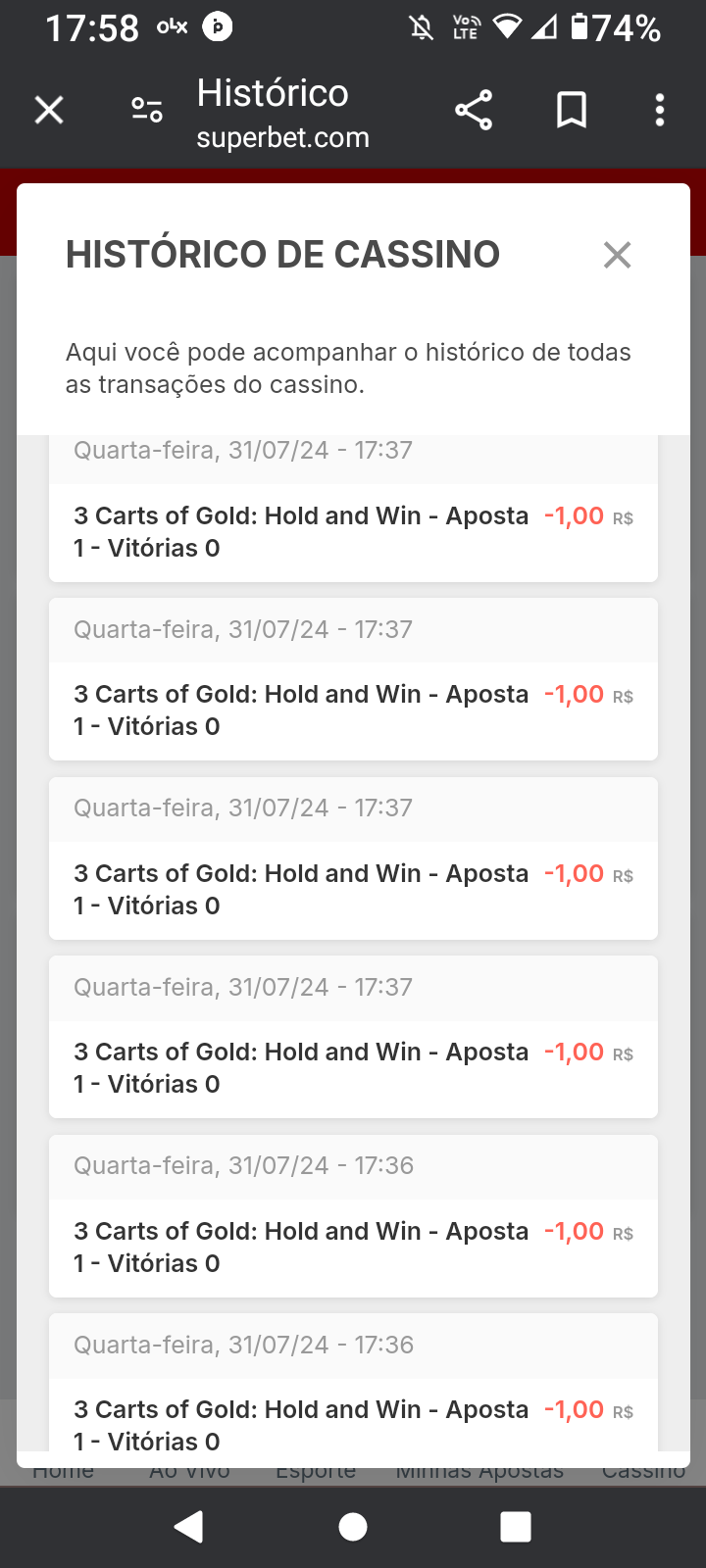Tap the battery 74% indicator
This screenshot has height=1568, width=706.
(616, 27)
